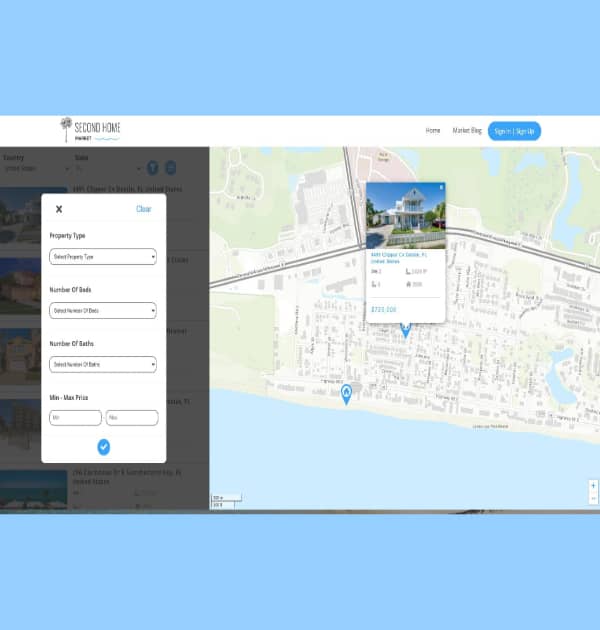Click the Min - Max Price label

69,397
